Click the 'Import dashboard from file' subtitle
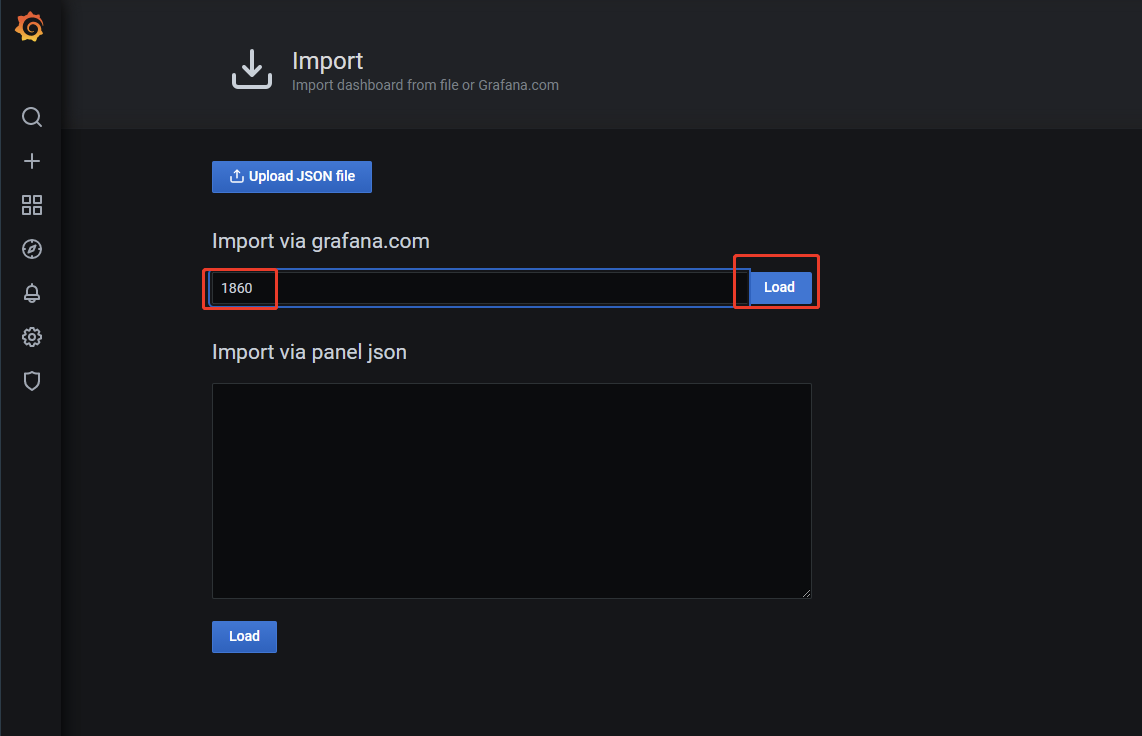The height and width of the screenshot is (736, 1142). pyautogui.click(x=425, y=85)
